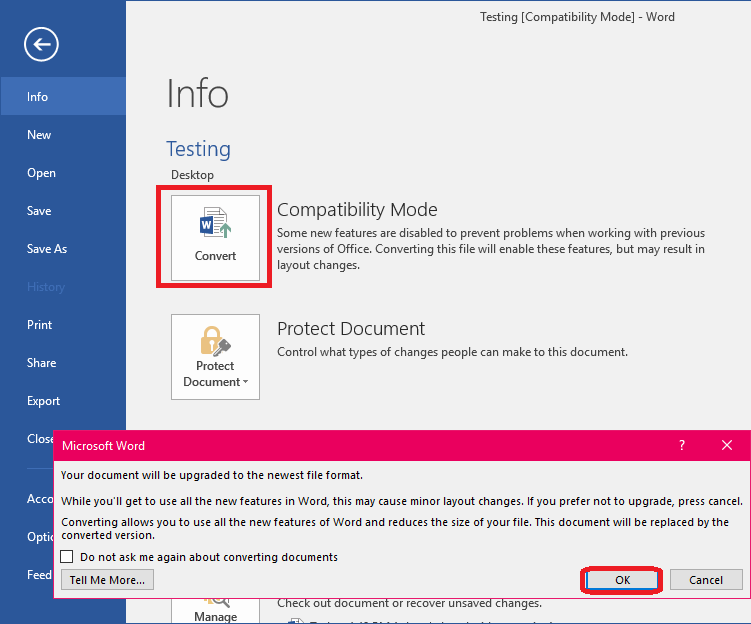Click the Compatibility Mode heading
This screenshot has height=624, width=751.
point(357,210)
